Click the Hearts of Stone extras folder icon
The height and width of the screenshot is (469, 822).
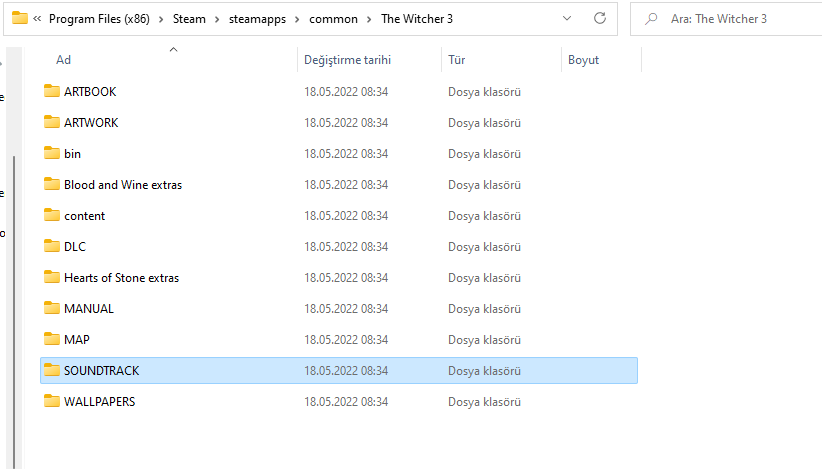[x=51, y=277]
